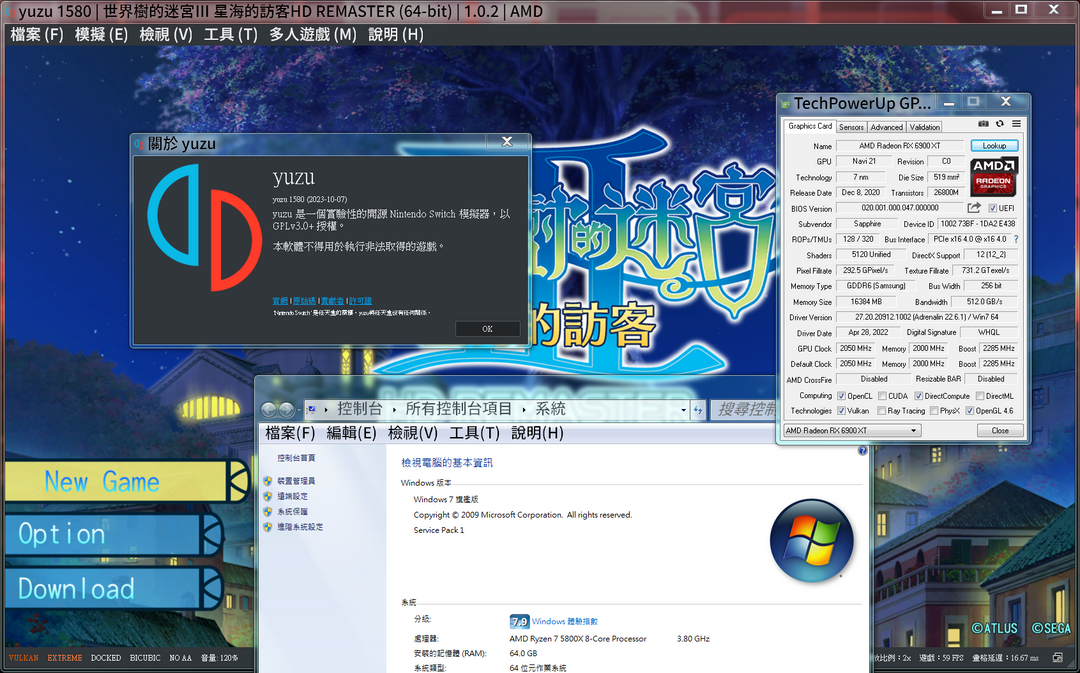This screenshot has height=673, width=1080.
Task: Open the Control Panel 編輯(E) menu
Action: pyautogui.click(x=351, y=433)
